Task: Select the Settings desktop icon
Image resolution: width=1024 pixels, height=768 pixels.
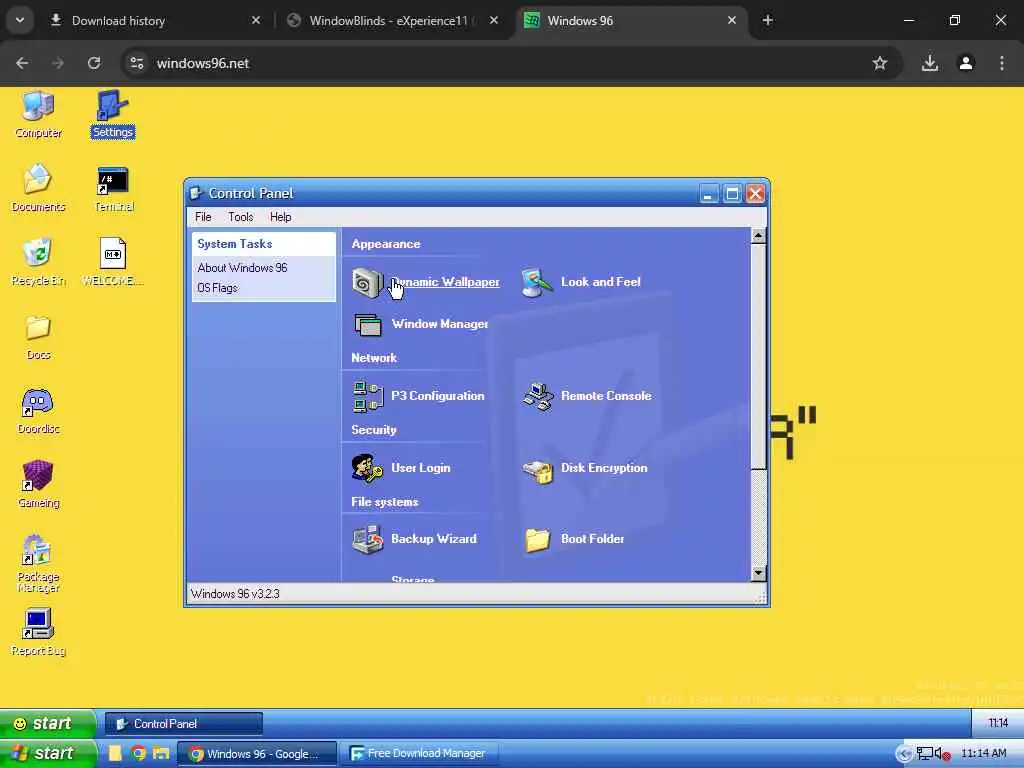Action: pyautogui.click(x=112, y=114)
